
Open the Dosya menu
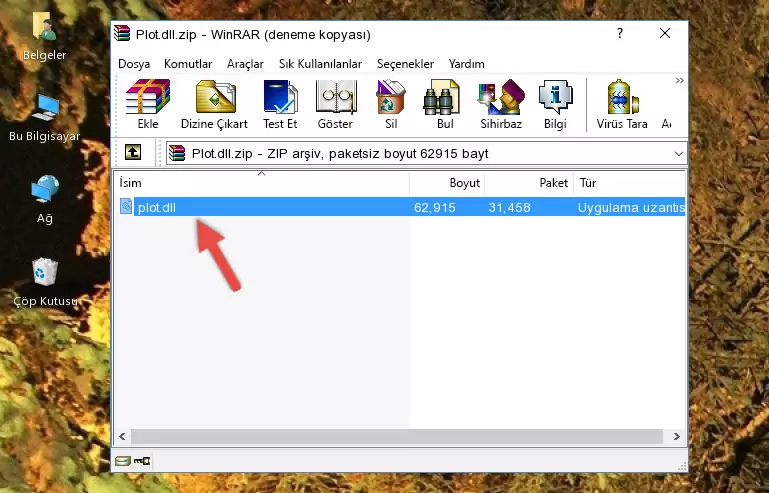[x=134, y=64]
